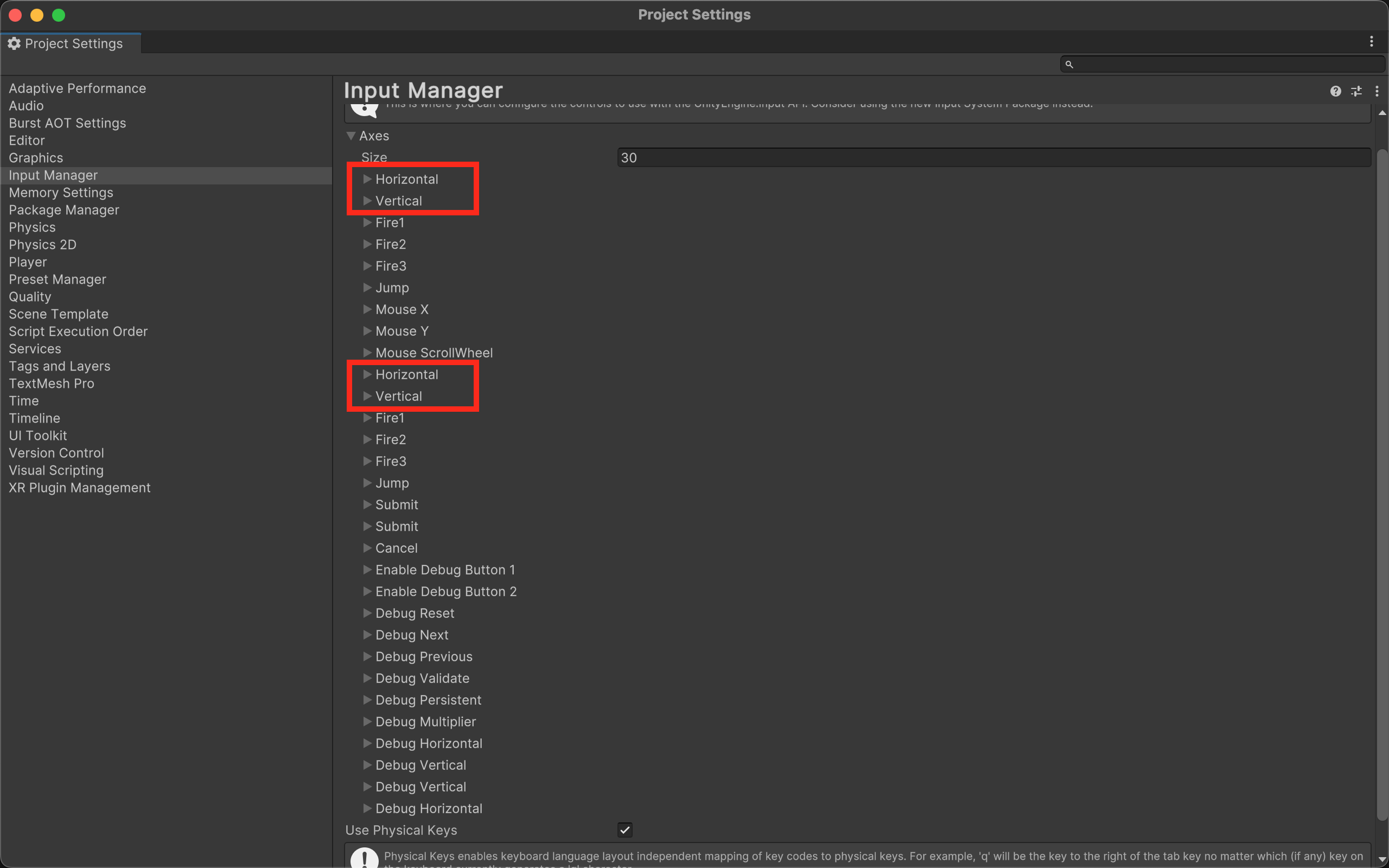This screenshot has height=868, width=1389.
Task: Open the overflow menu at top right
Action: pyautogui.click(x=1371, y=41)
